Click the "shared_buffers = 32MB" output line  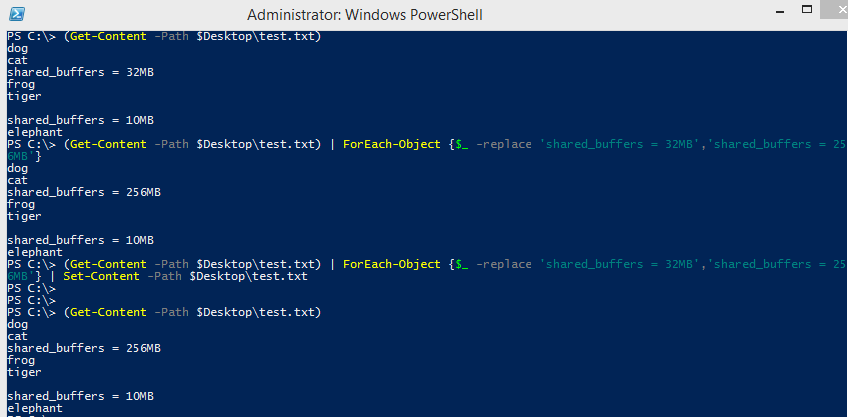[81, 72]
